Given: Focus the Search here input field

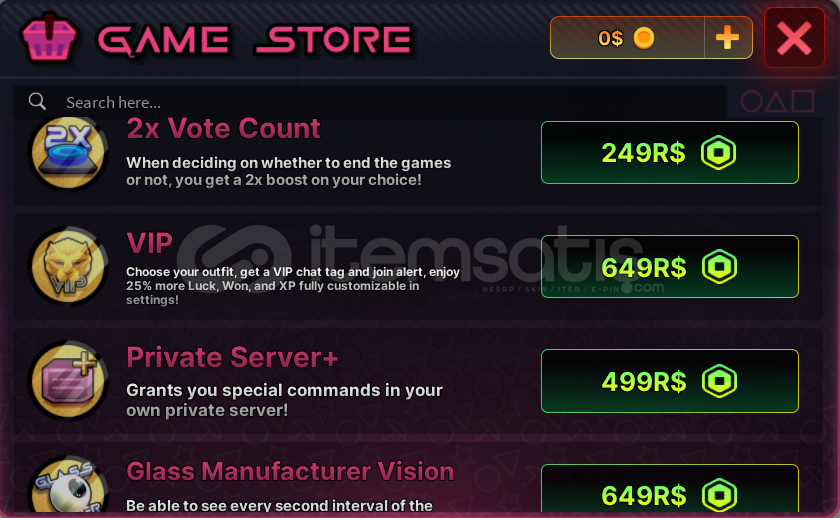Looking at the screenshot, I should tap(370, 102).
